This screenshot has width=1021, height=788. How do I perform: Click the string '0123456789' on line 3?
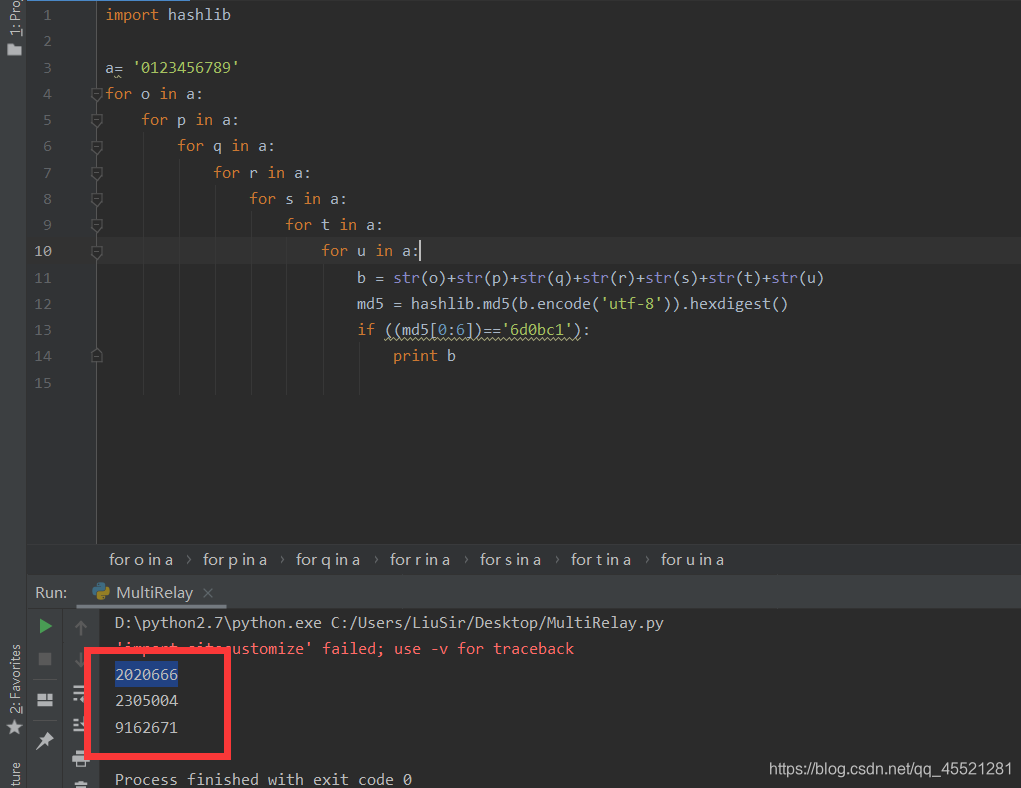pos(186,68)
